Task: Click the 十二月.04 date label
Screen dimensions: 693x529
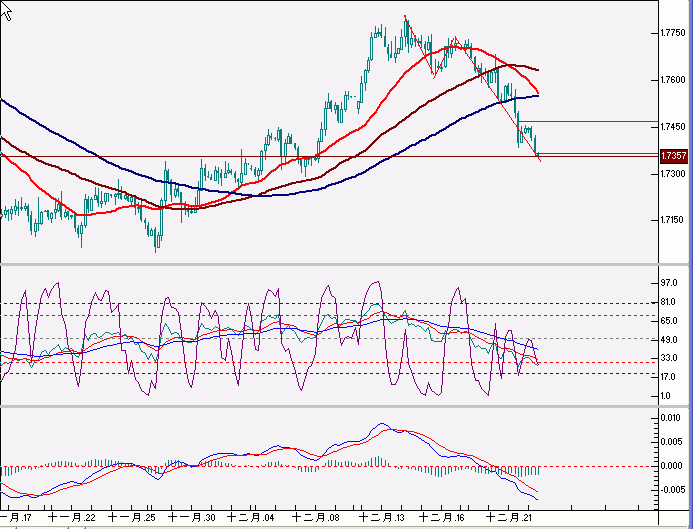Action: tap(251, 518)
